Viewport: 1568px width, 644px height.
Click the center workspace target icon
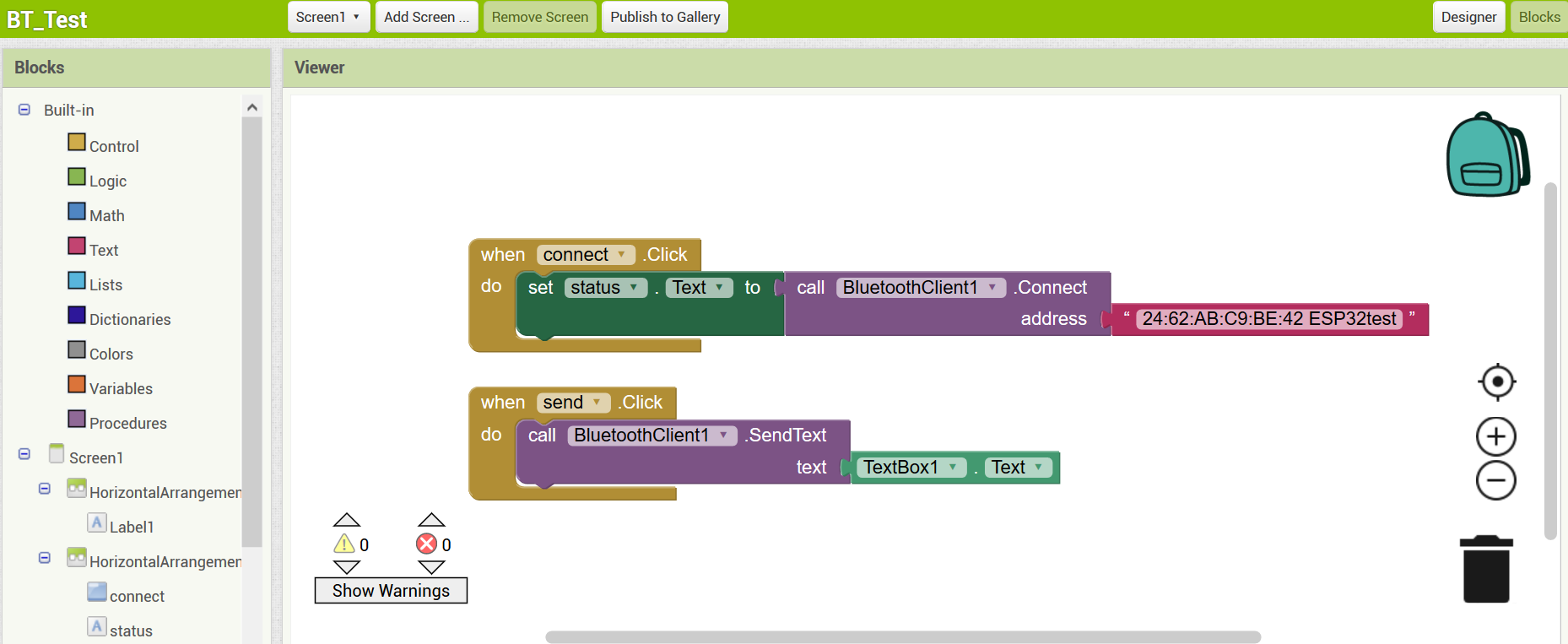(1496, 382)
